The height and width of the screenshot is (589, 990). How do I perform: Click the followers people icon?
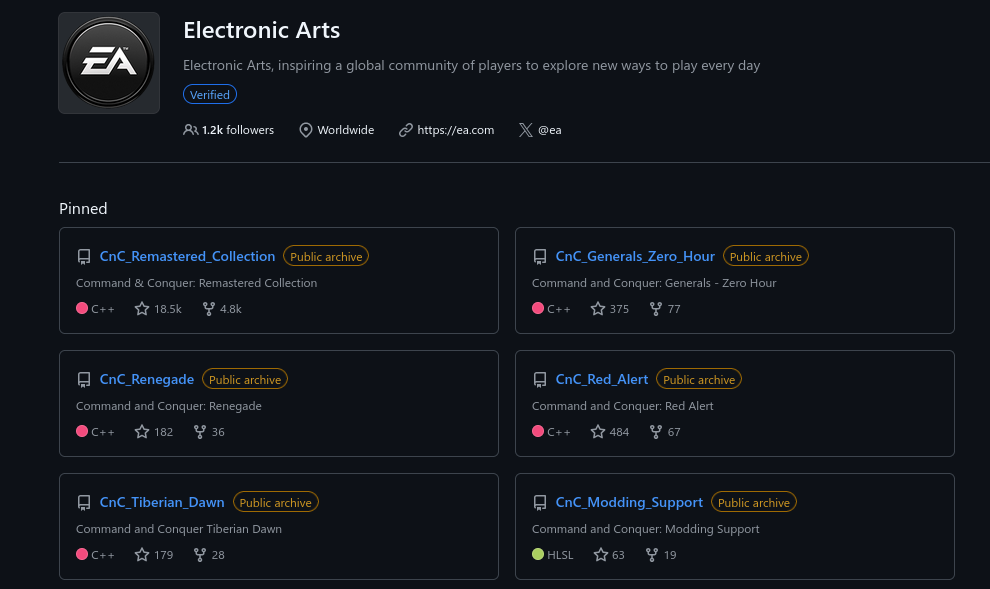pyautogui.click(x=190, y=130)
